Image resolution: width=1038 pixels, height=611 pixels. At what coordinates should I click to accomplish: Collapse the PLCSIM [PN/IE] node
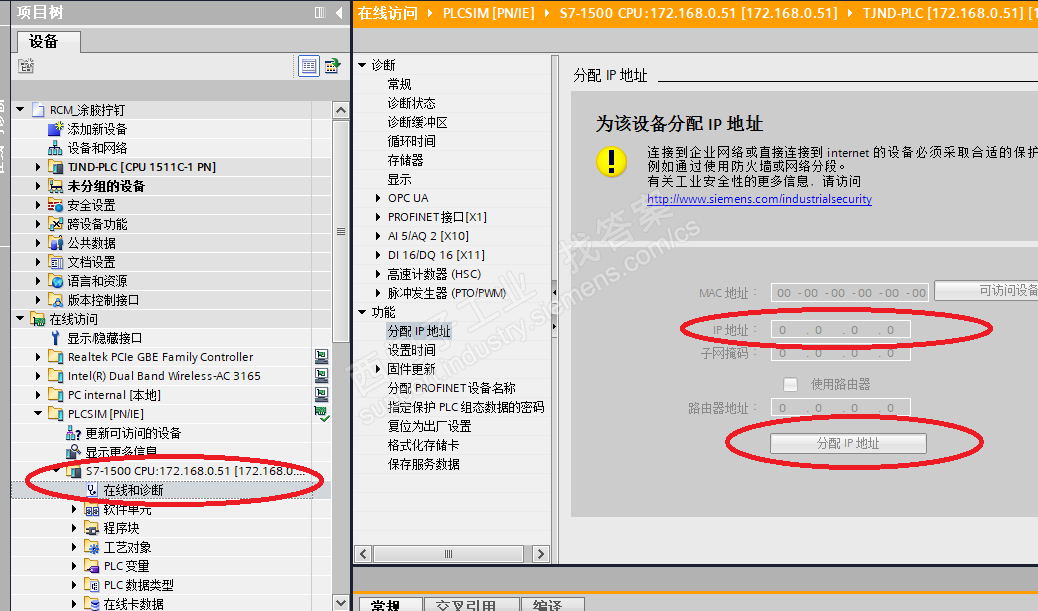coord(38,414)
